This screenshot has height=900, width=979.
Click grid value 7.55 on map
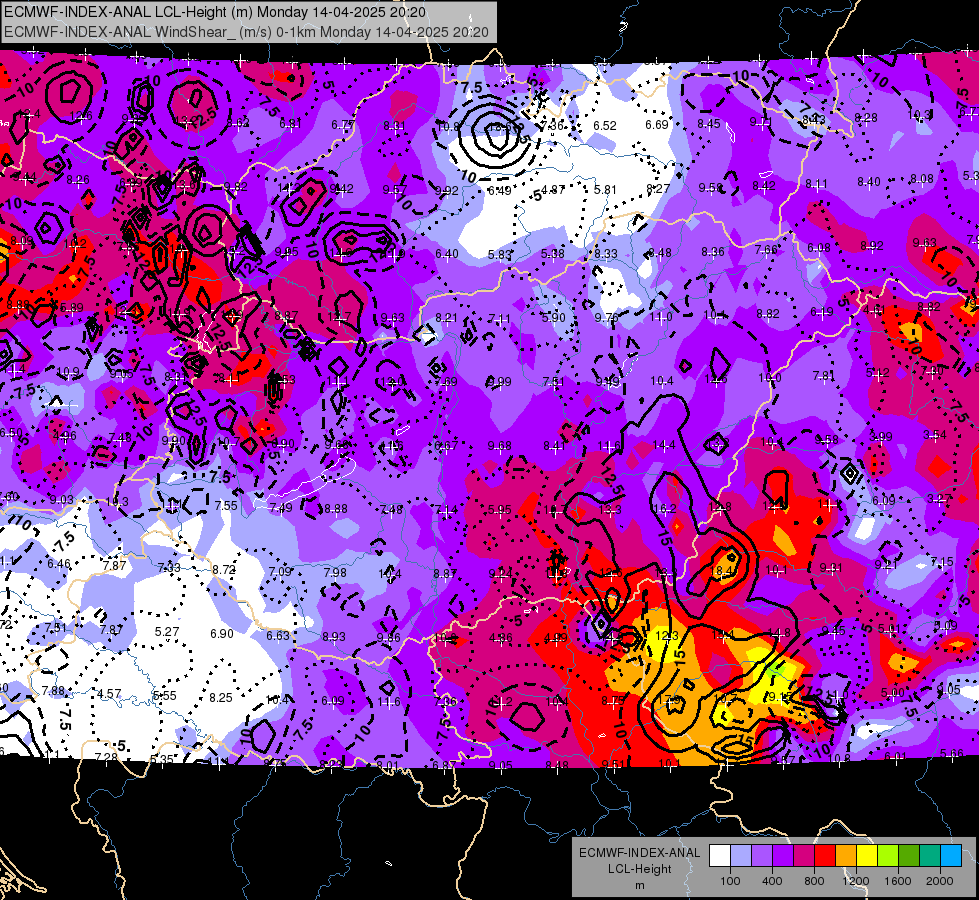(226, 505)
